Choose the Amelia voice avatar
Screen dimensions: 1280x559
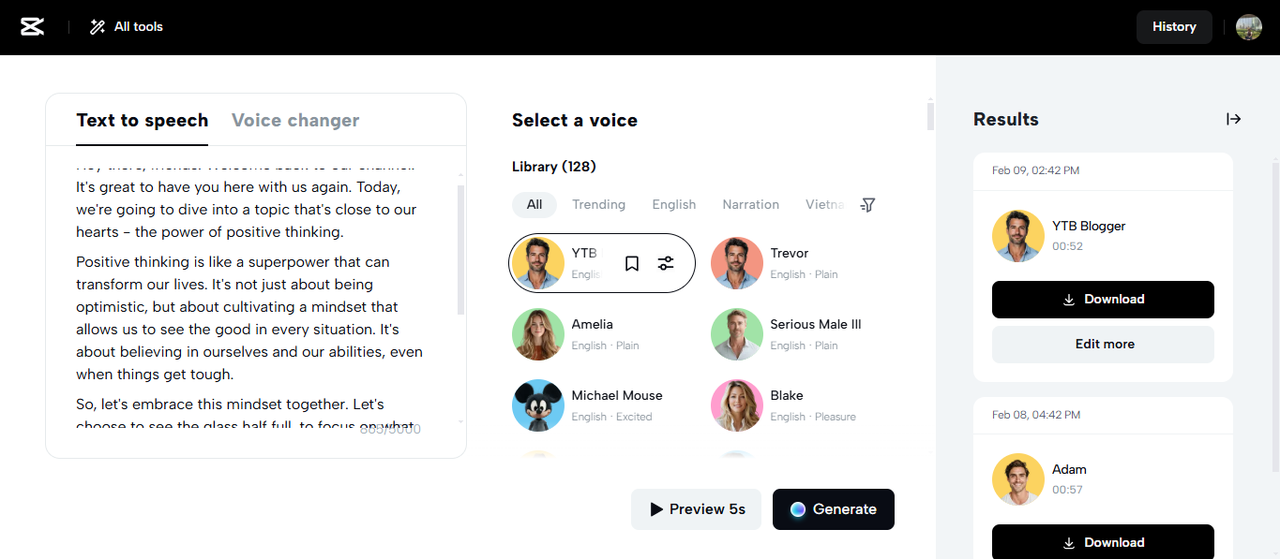tap(538, 334)
